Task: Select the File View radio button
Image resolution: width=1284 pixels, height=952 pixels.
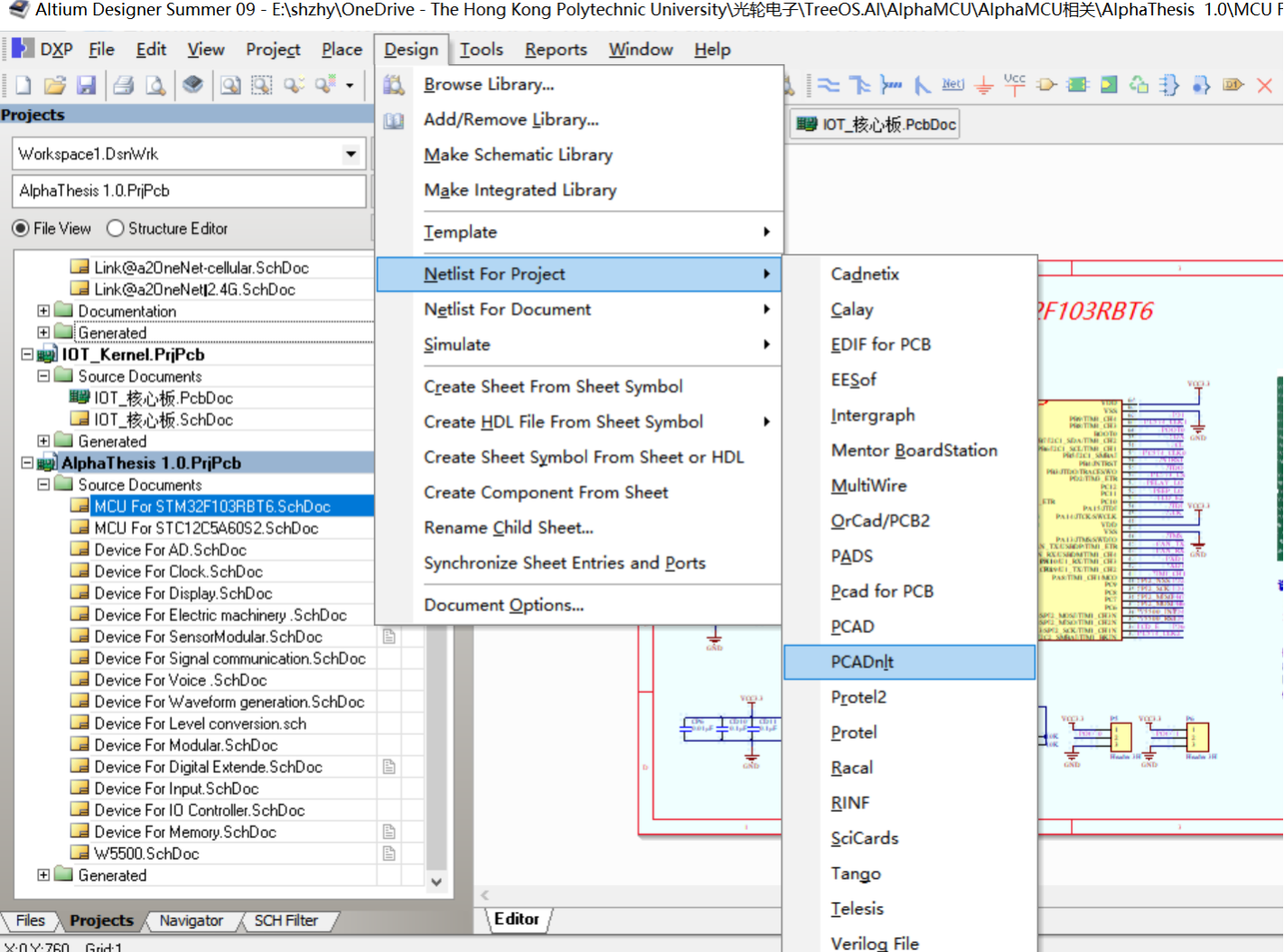Action: pyautogui.click(x=20, y=229)
